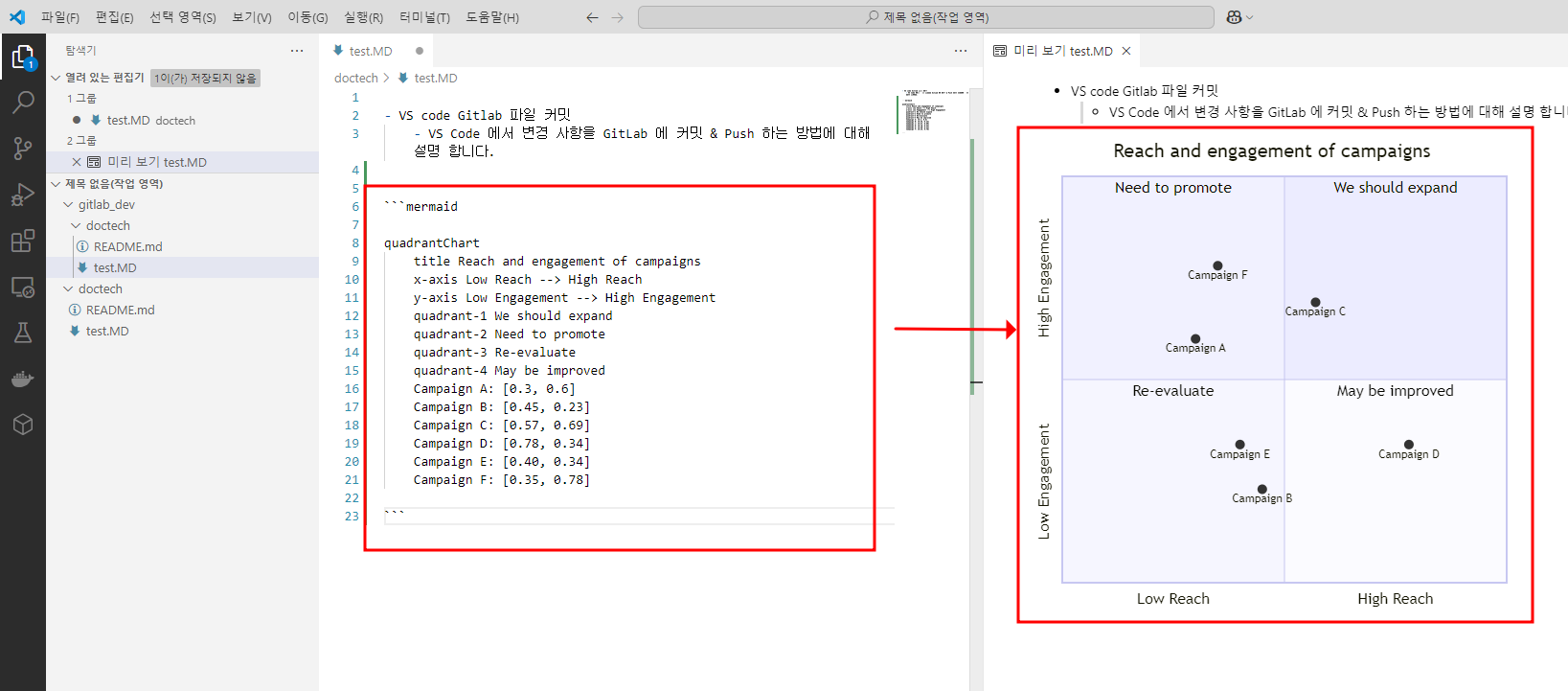Collapse the untitled workspace section

(x=56, y=183)
